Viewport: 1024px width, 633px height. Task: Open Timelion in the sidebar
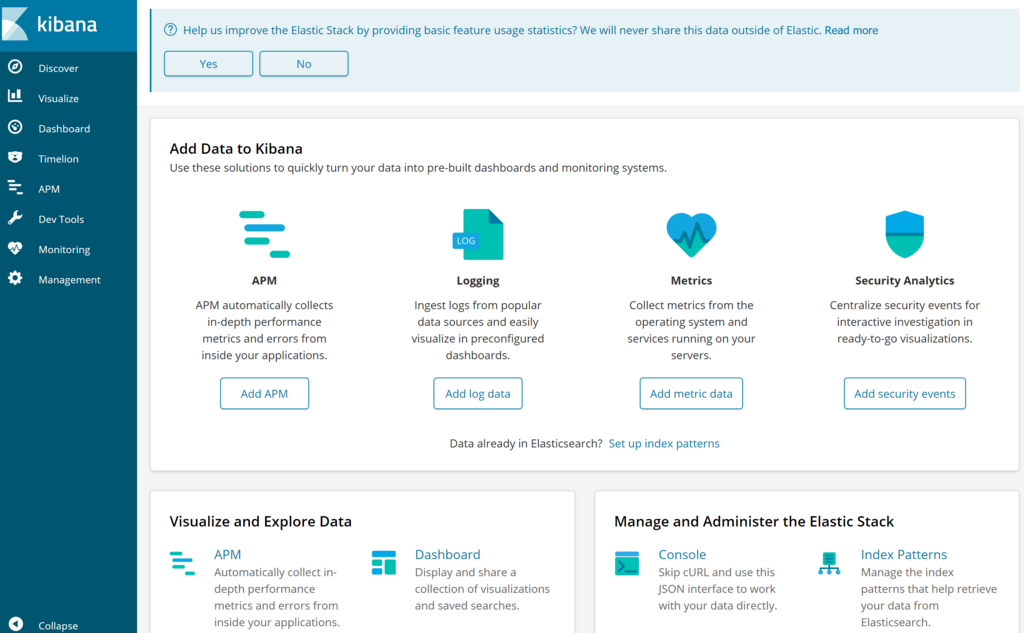tap(58, 159)
